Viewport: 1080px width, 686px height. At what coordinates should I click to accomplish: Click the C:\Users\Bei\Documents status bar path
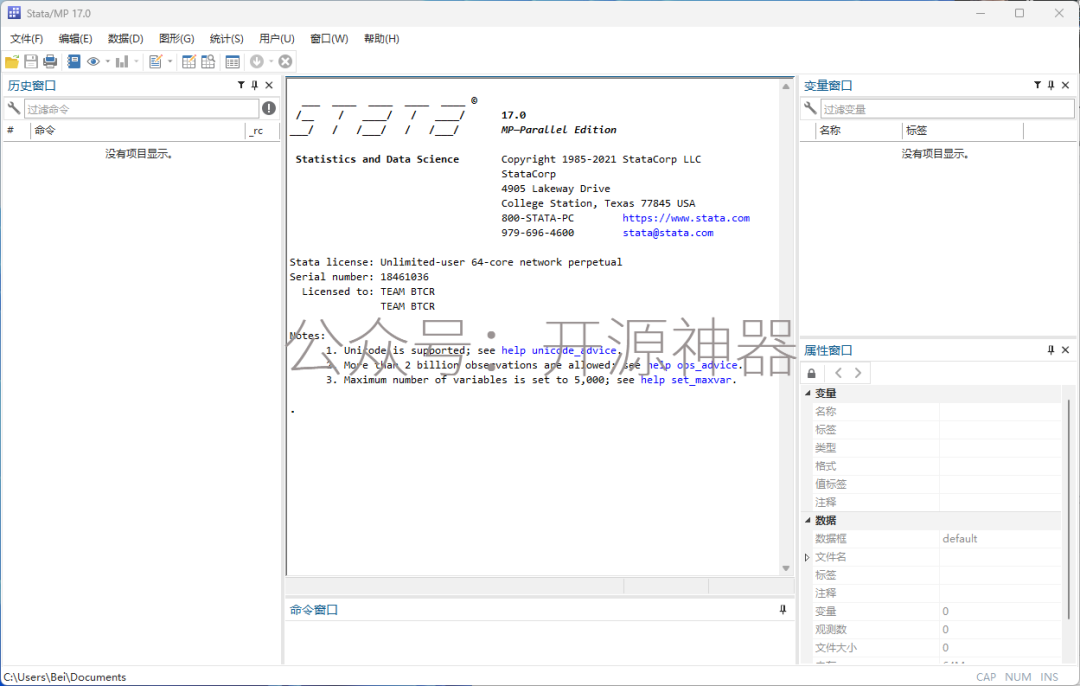pyautogui.click(x=65, y=677)
